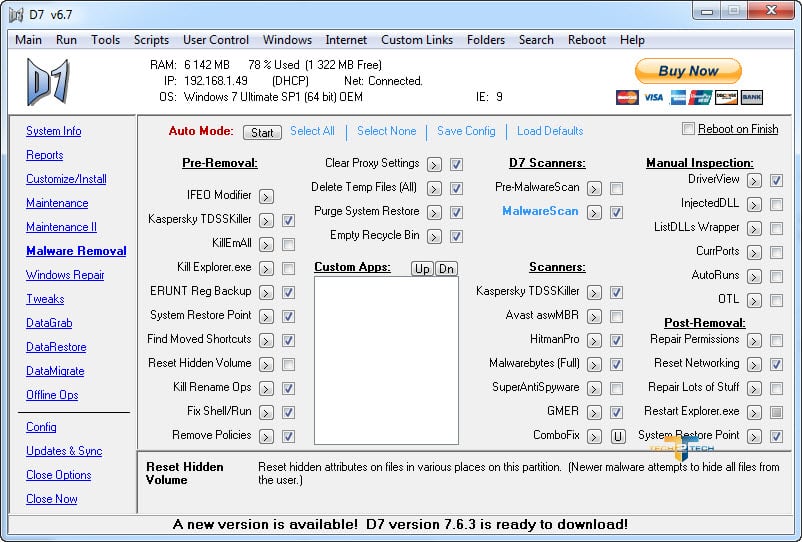Image resolution: width=802 pixels, height=542 pixels.
Task: Run Fix Shell/Run arrow button
Action: pyautogui.click(x=266, y=413)
